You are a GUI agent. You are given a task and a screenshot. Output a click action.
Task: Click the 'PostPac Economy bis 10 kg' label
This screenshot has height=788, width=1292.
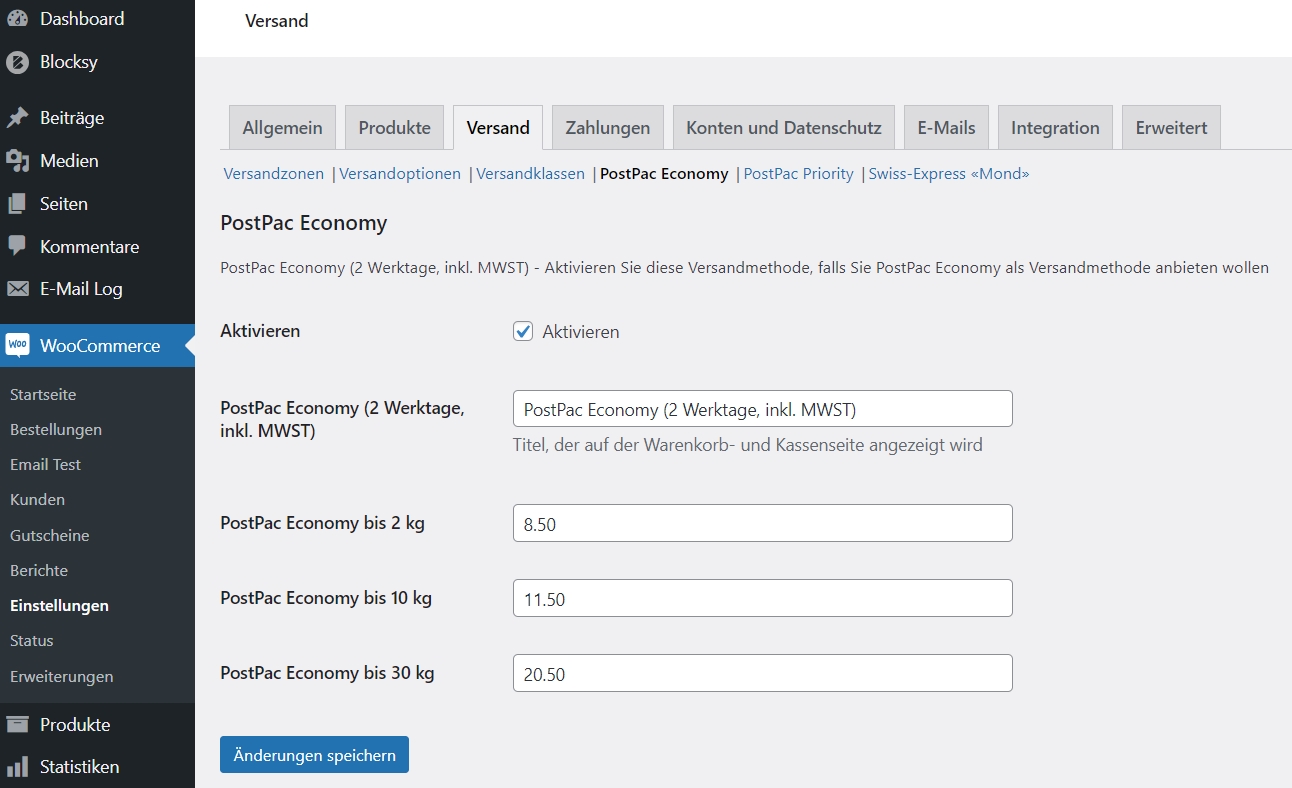click(326, 598)
